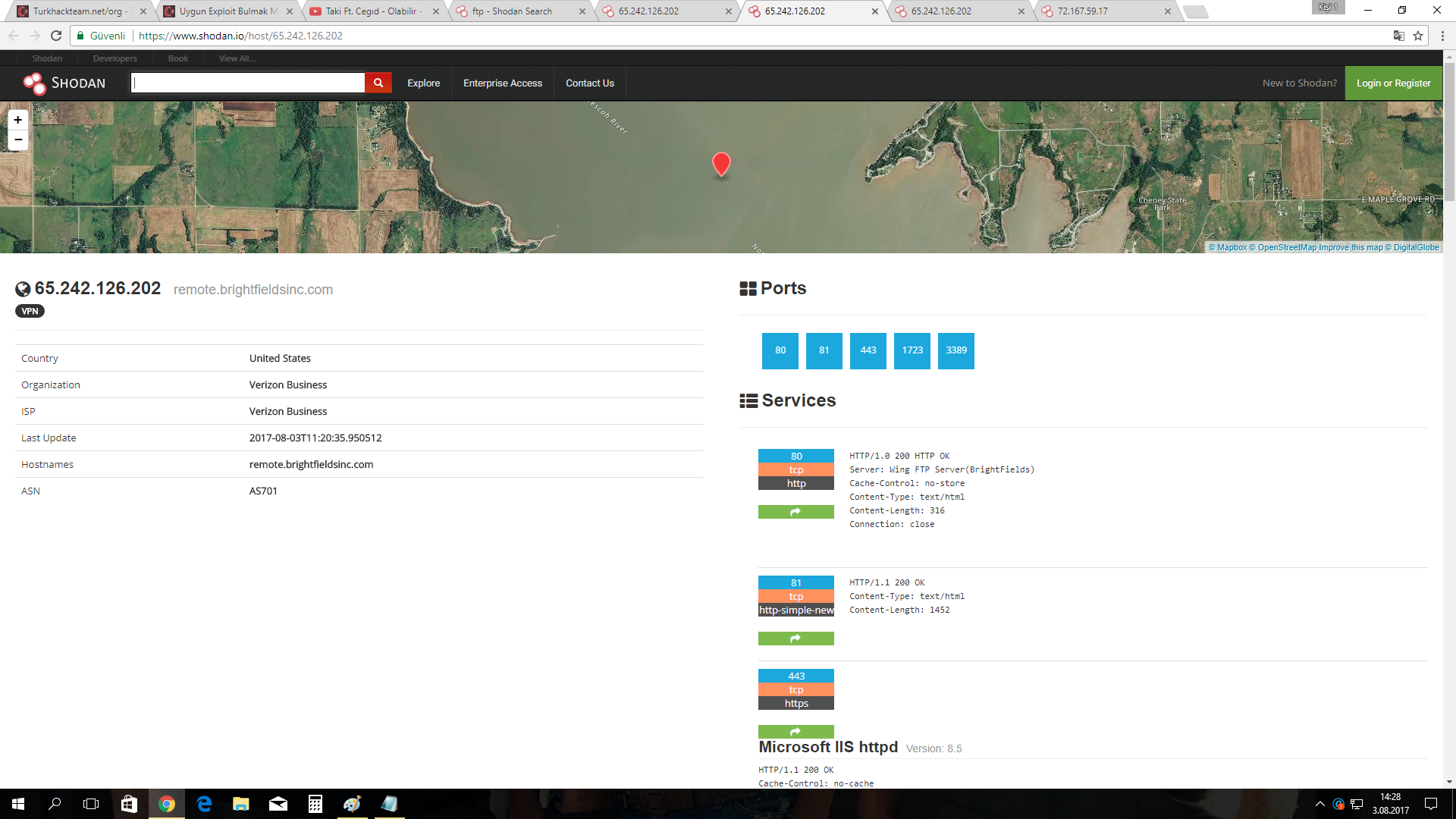
Task: Open the View All dropdown in top bar
Action: (x=237, y=58)
